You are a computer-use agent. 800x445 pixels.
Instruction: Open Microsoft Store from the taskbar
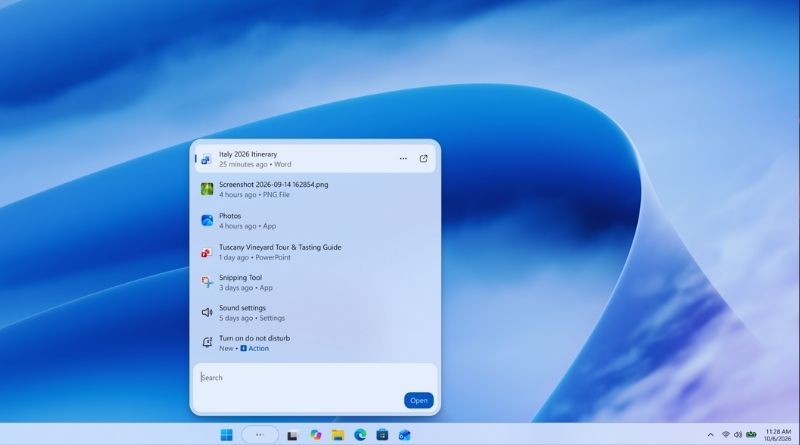382,435
